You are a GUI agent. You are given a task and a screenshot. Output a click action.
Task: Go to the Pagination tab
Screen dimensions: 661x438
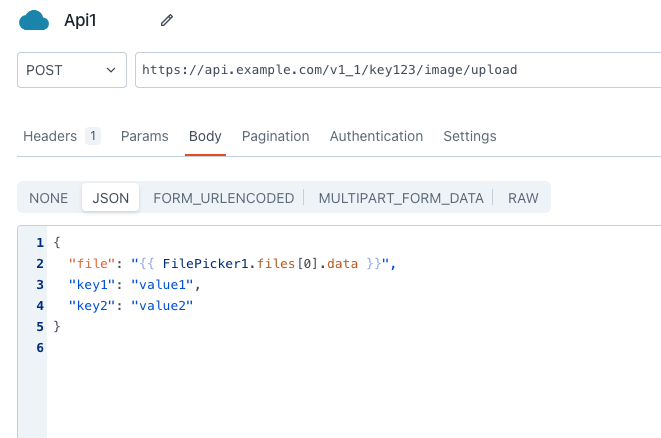pyautogui.click(x=275, y=136)
